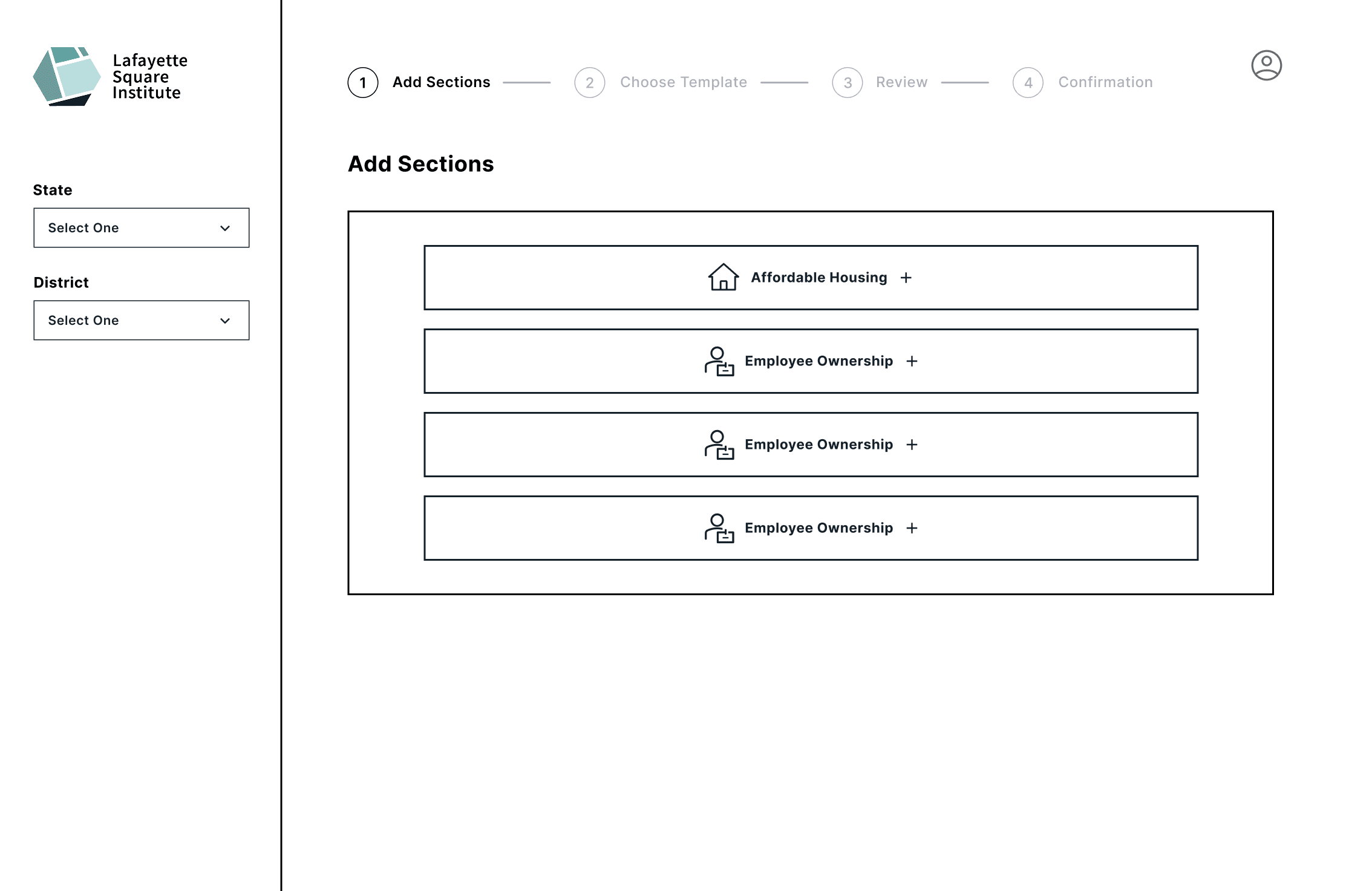The width and height of the screenshot is (1372, 891).
Task: Click the chevron arrow in District selector
Action: click(225, 321)
